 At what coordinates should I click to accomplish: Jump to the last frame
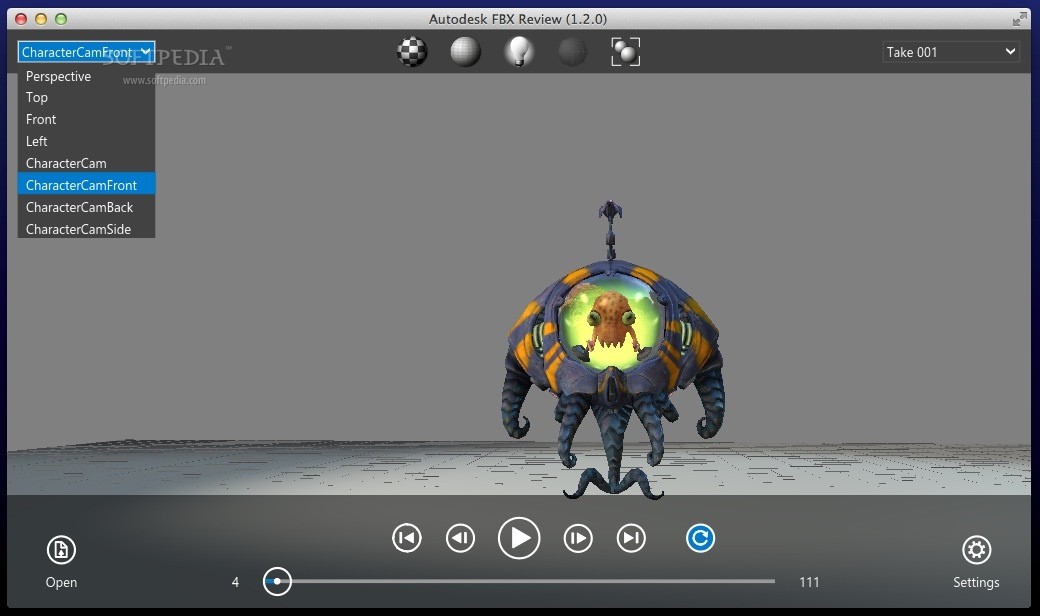(631, 538)
